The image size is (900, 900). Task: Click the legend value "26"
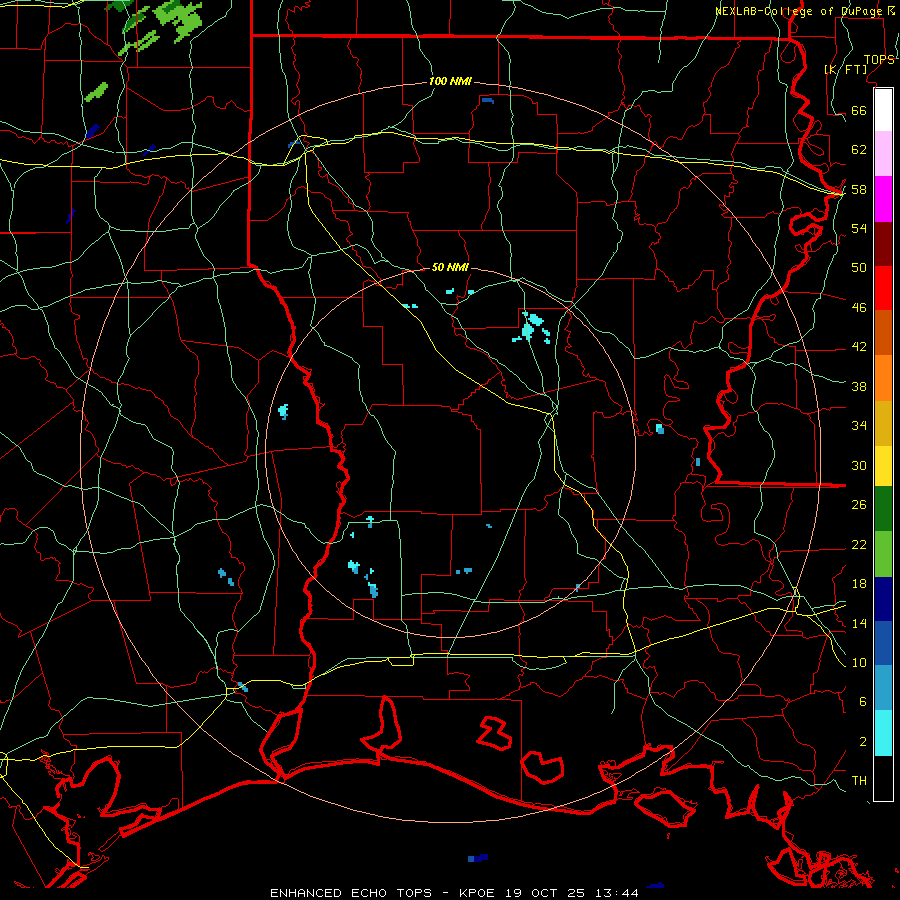(x=859, y=505)
